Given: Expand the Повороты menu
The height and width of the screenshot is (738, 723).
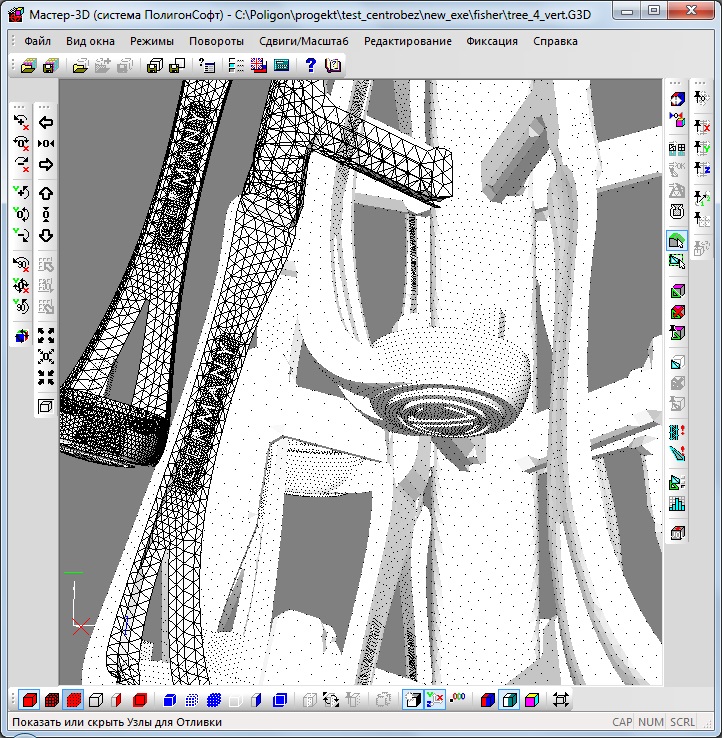Looking at the screenshot, I should 216,42.
